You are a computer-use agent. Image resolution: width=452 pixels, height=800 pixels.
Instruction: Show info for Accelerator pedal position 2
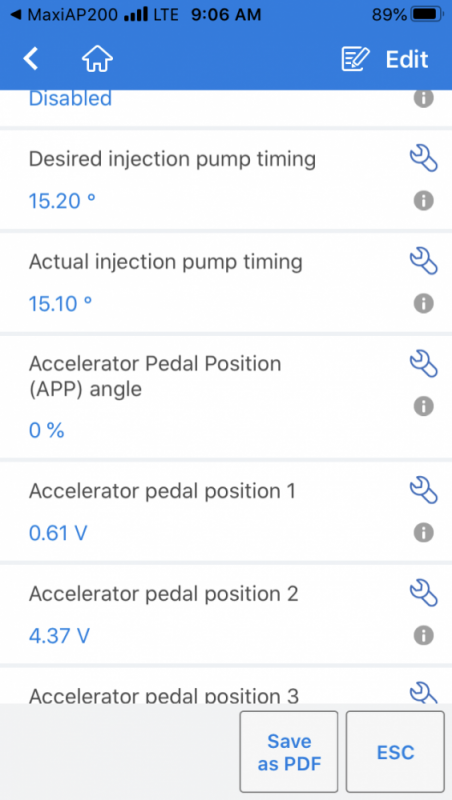tap(423, 635)
